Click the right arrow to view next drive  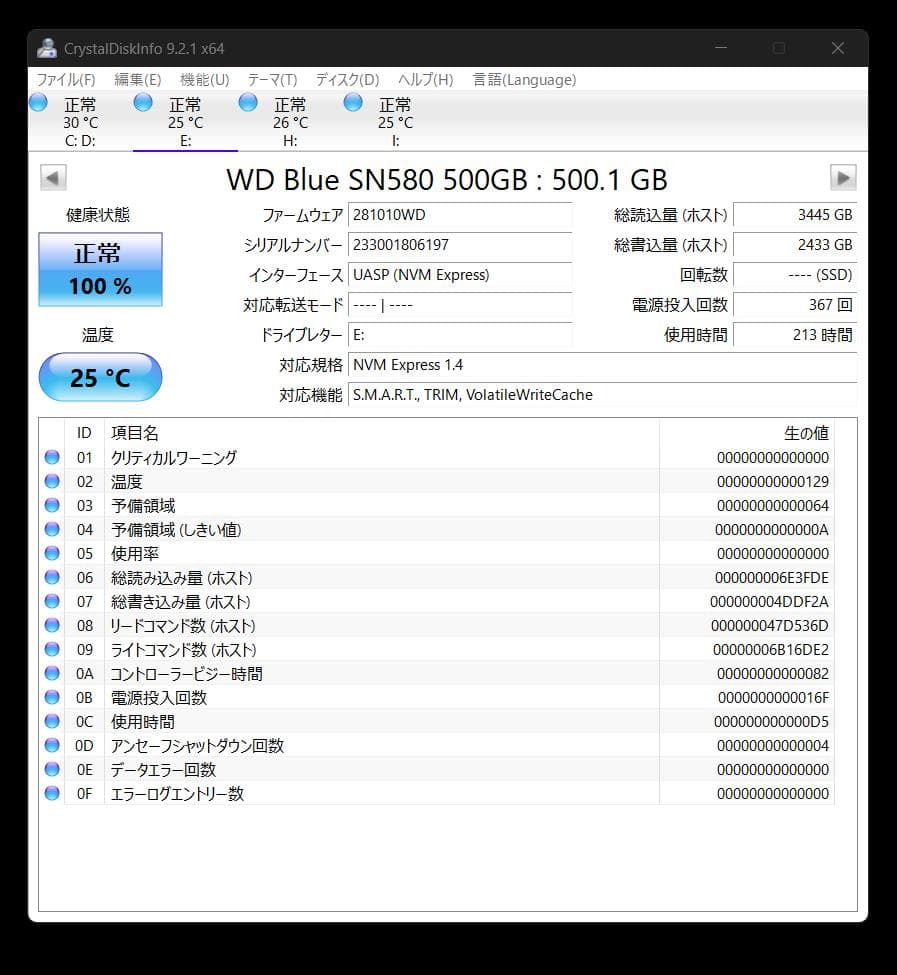843,177
